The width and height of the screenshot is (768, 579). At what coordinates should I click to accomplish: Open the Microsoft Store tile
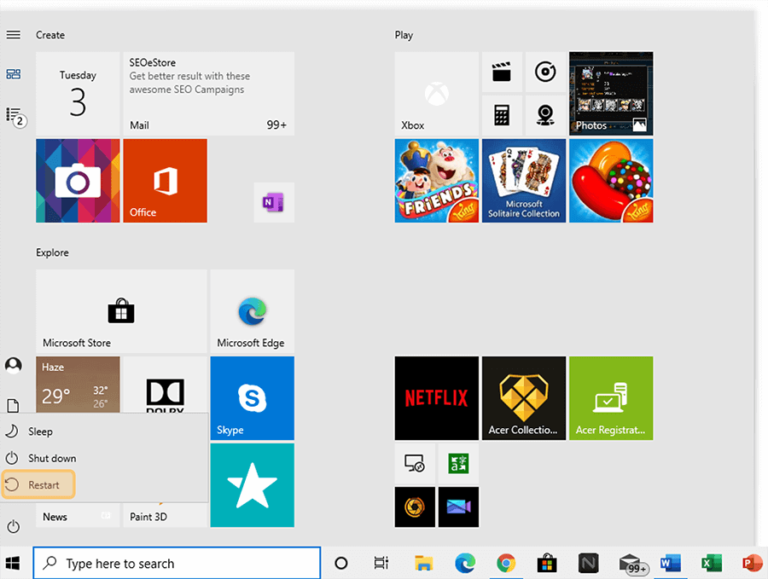(121, 311)
